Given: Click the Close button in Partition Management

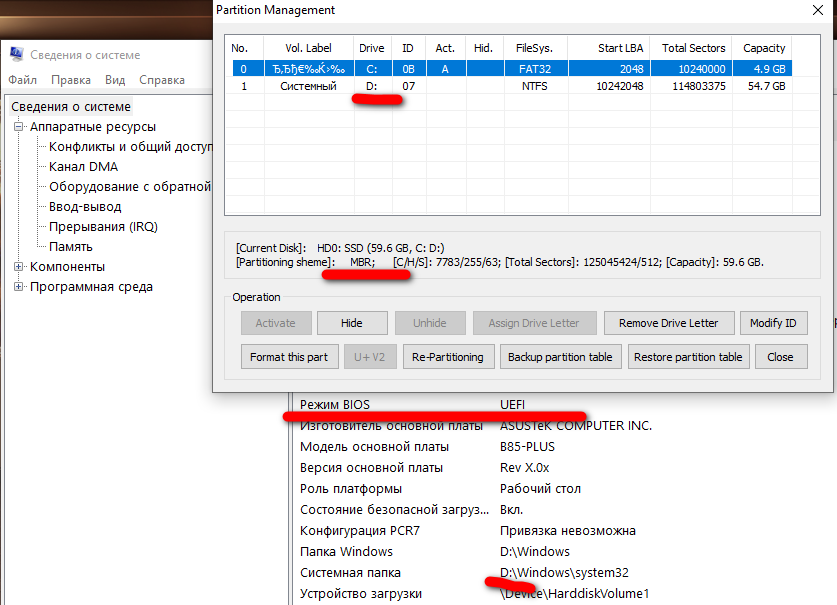Looking at the screenshot, I should (781, 357).
